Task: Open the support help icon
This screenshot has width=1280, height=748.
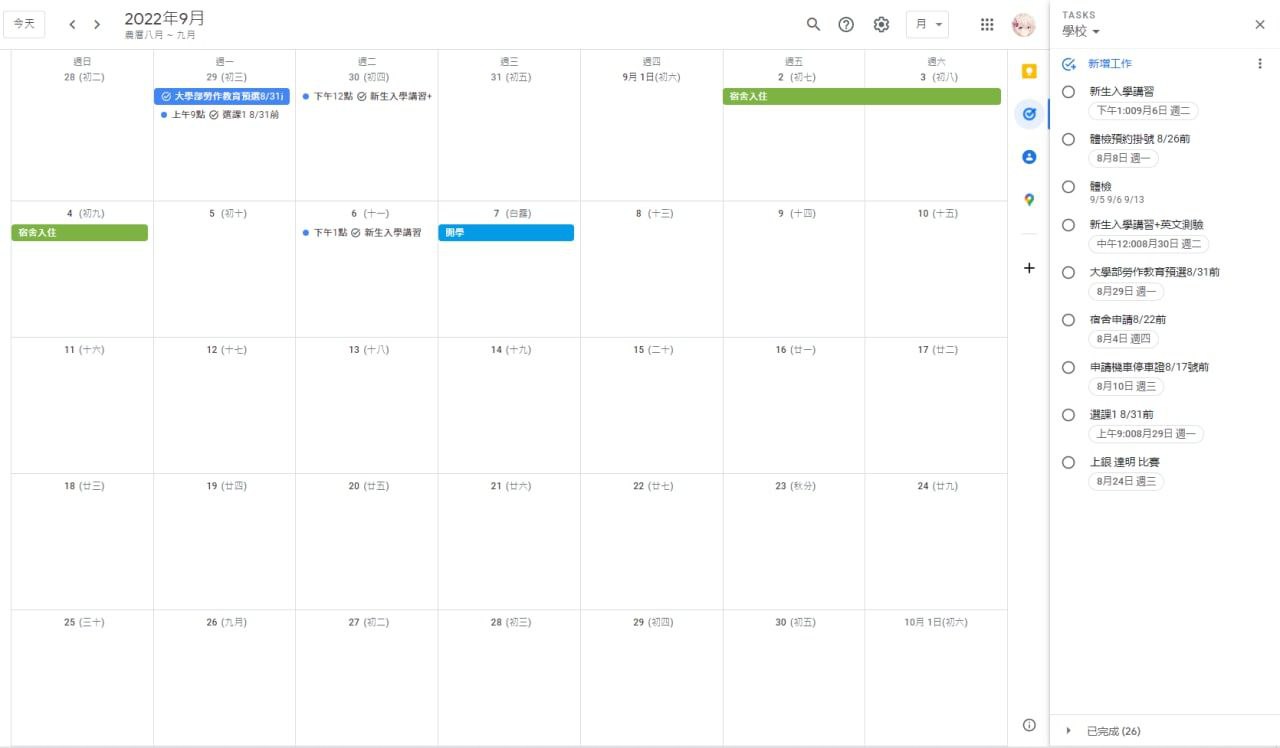Action: 846,24
